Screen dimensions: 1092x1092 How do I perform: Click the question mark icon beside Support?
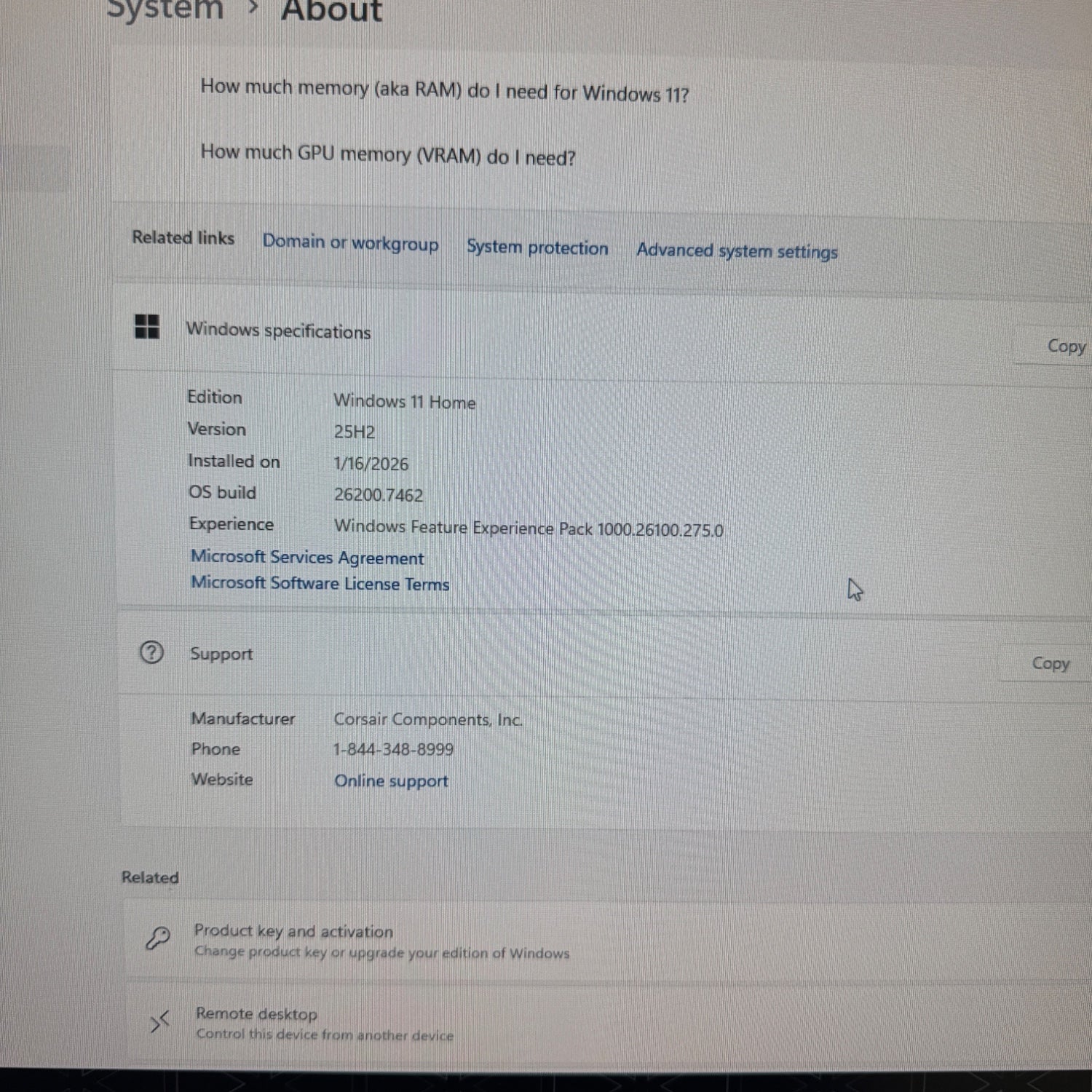click(151, 652)
